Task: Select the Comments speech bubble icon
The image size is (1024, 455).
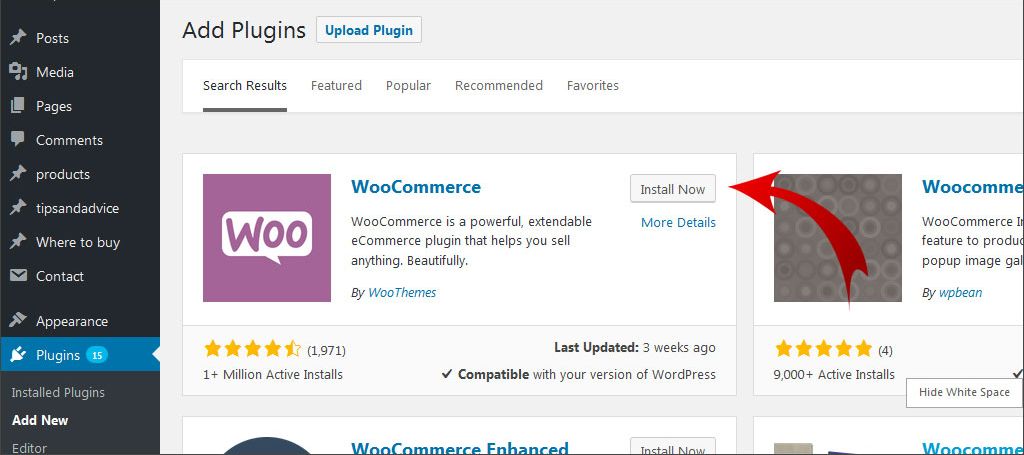Action: point(18,140)
